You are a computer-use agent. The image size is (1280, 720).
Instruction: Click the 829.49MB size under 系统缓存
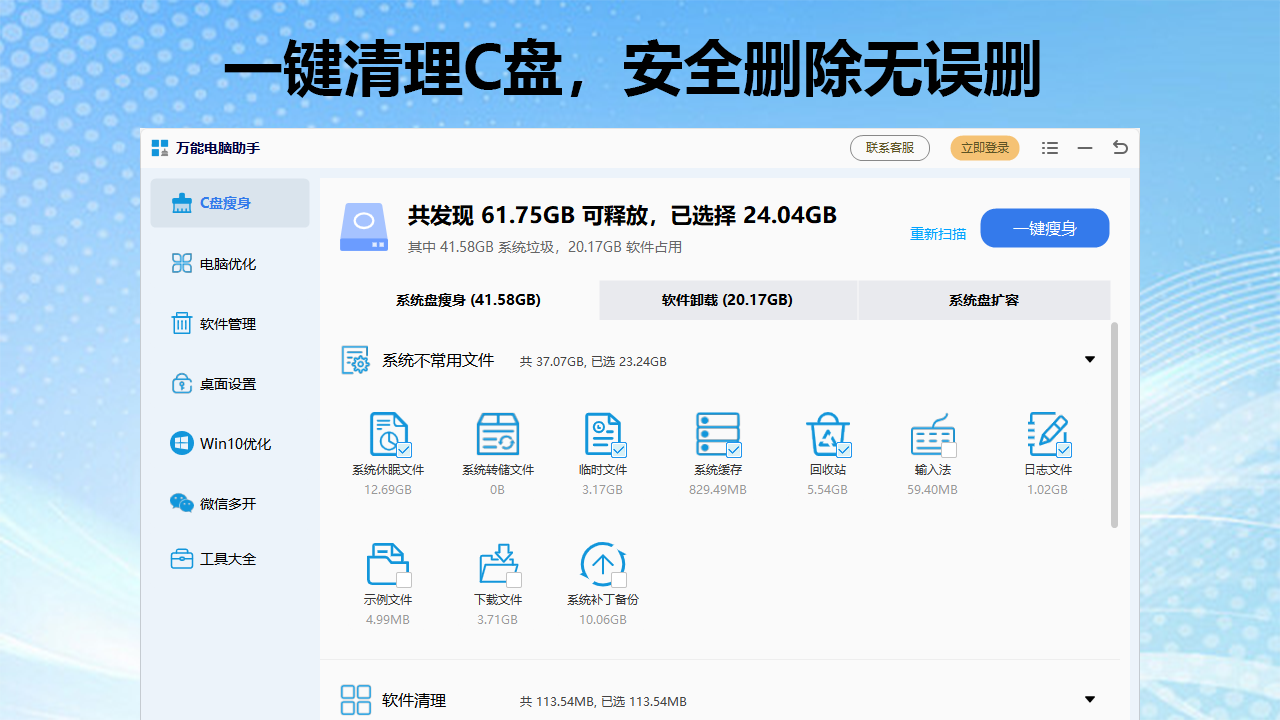pos(717,490)
